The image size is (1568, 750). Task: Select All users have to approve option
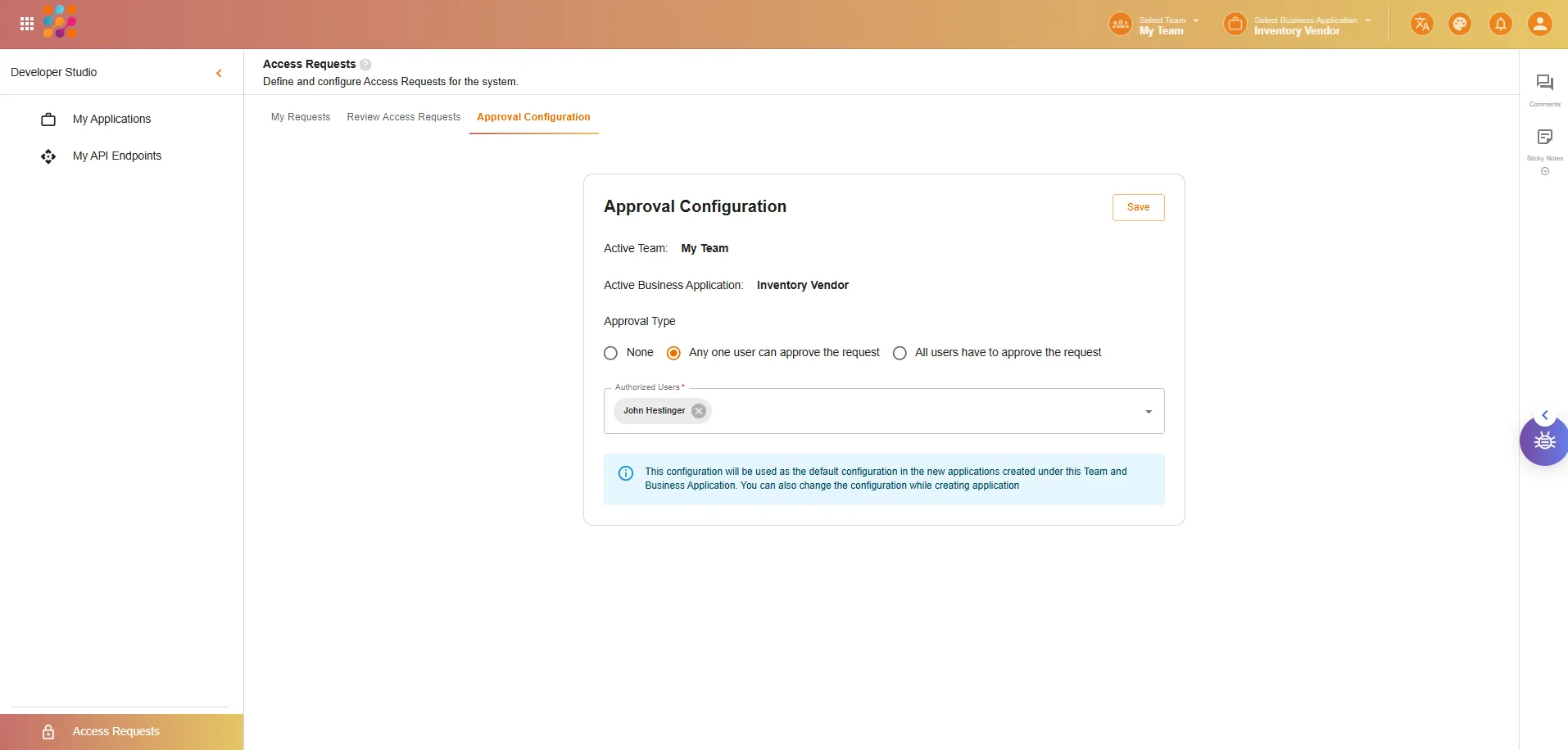click(900, 353)
